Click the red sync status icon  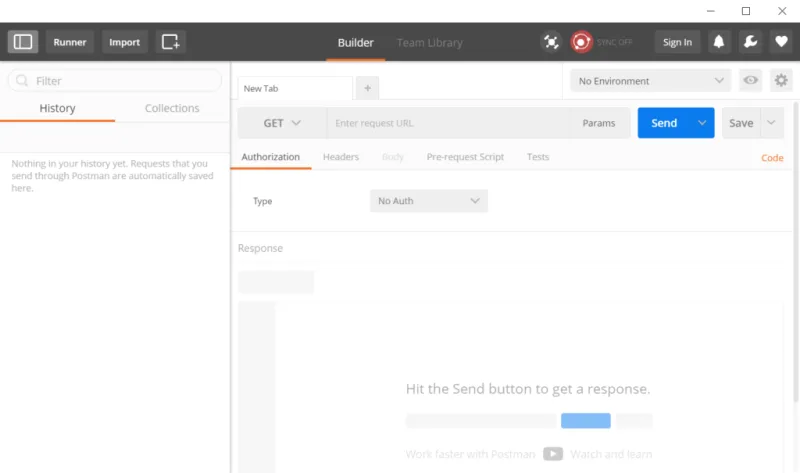(581, 42)
